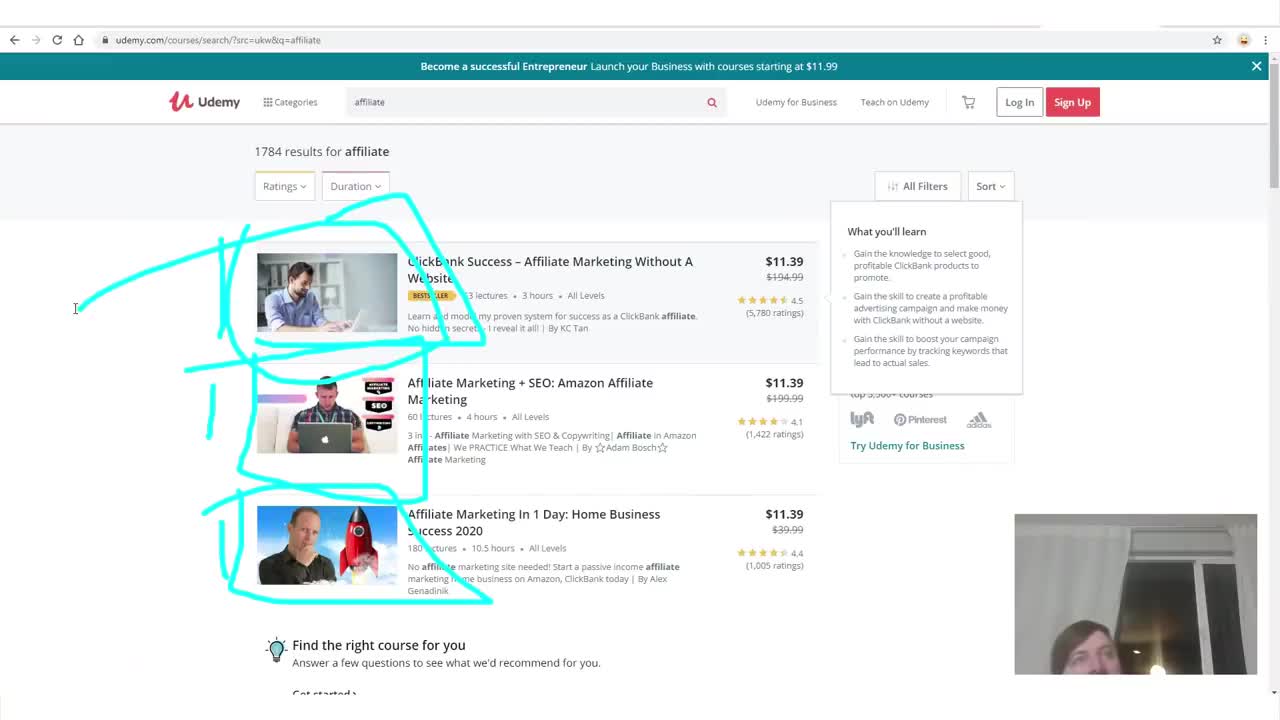Bookmark this page with star icon
1280x720 pixels.
(1217, 40)
